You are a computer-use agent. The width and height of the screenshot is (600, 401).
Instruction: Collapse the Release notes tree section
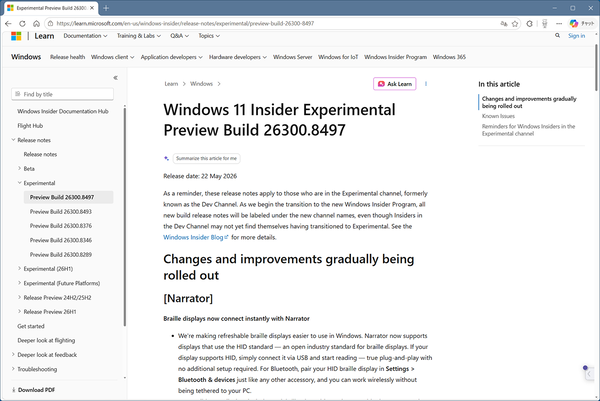[x=13, y=140]
